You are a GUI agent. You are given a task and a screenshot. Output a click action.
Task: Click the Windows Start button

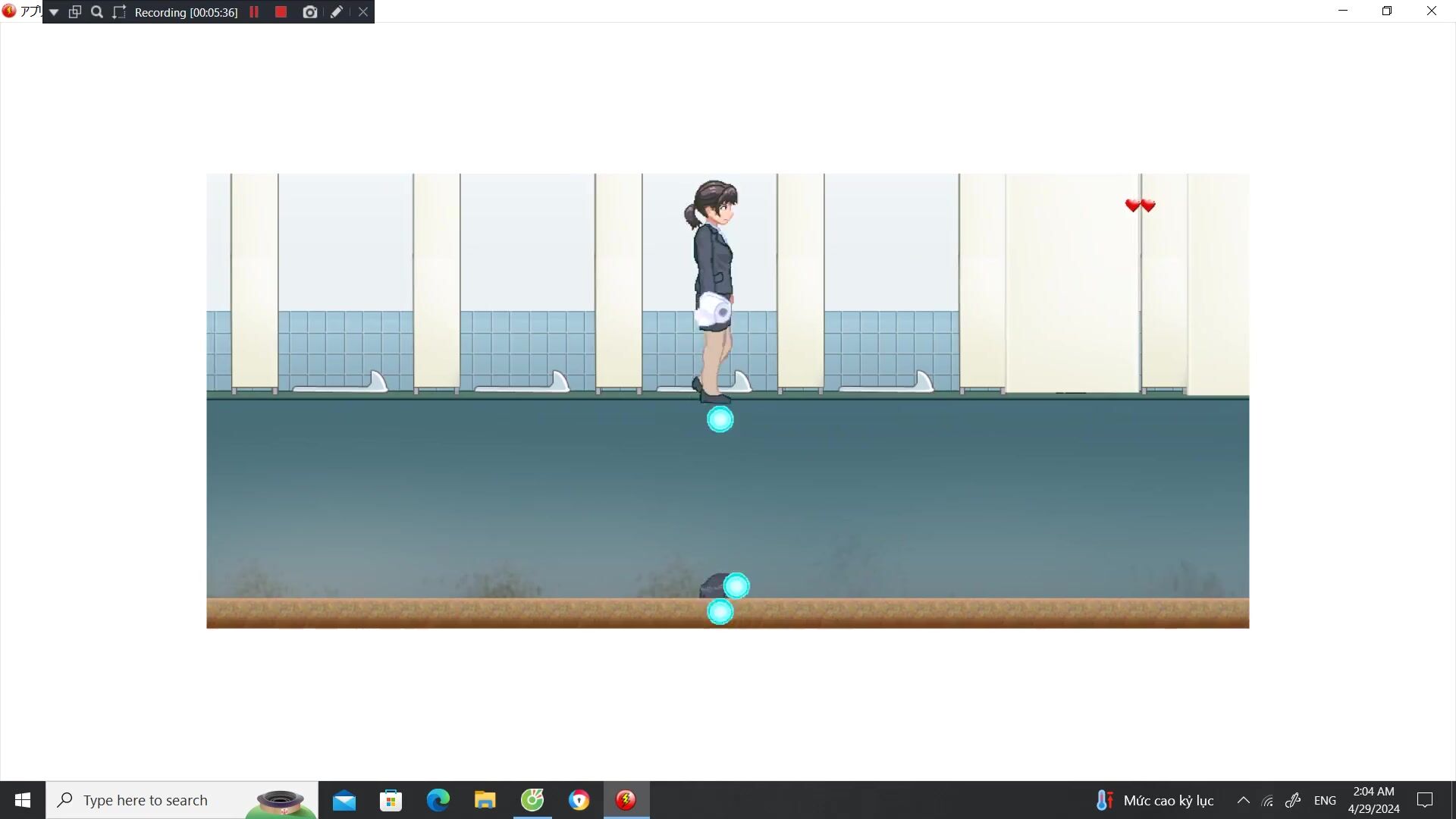pos(23,800)
